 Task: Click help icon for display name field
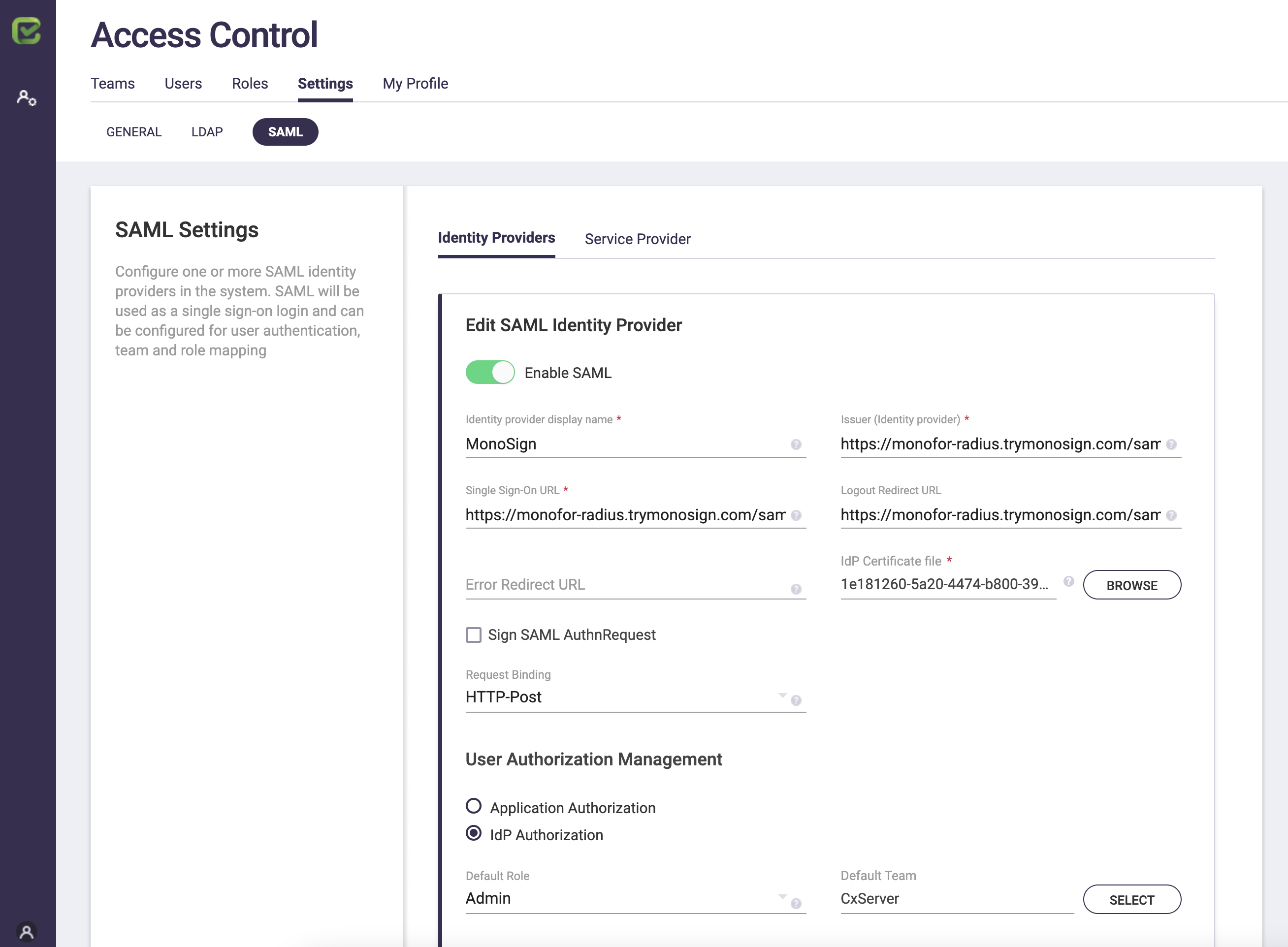(x=795, y=444)
